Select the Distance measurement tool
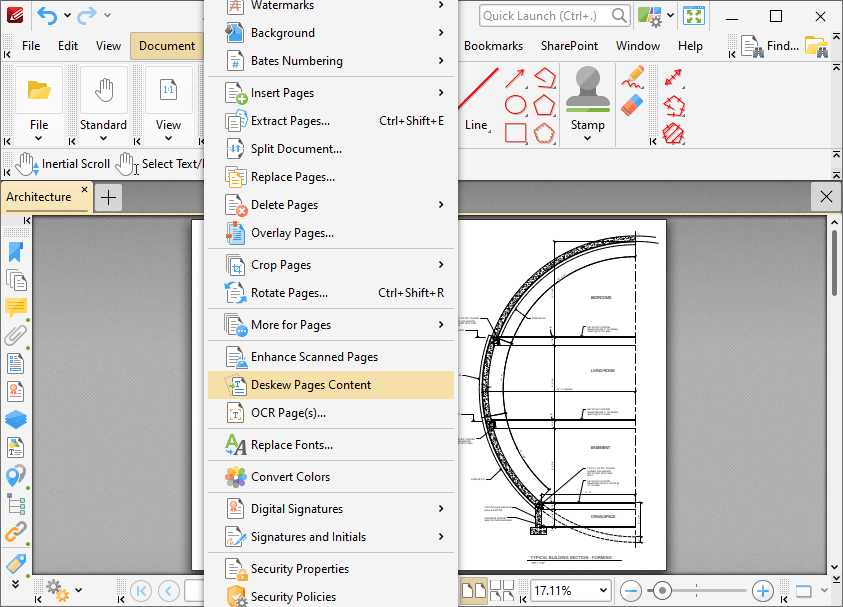 674,78
